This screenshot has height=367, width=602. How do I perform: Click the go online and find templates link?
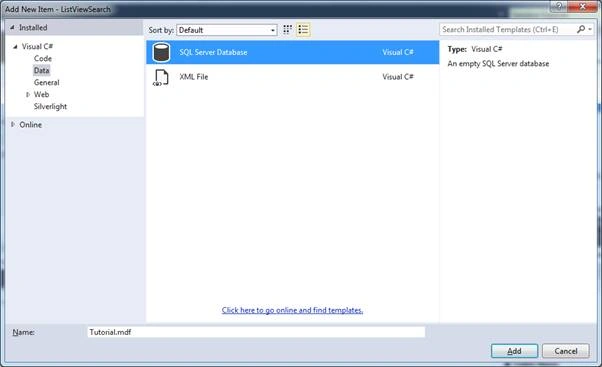pyautogui.click(x=292, y=310)
